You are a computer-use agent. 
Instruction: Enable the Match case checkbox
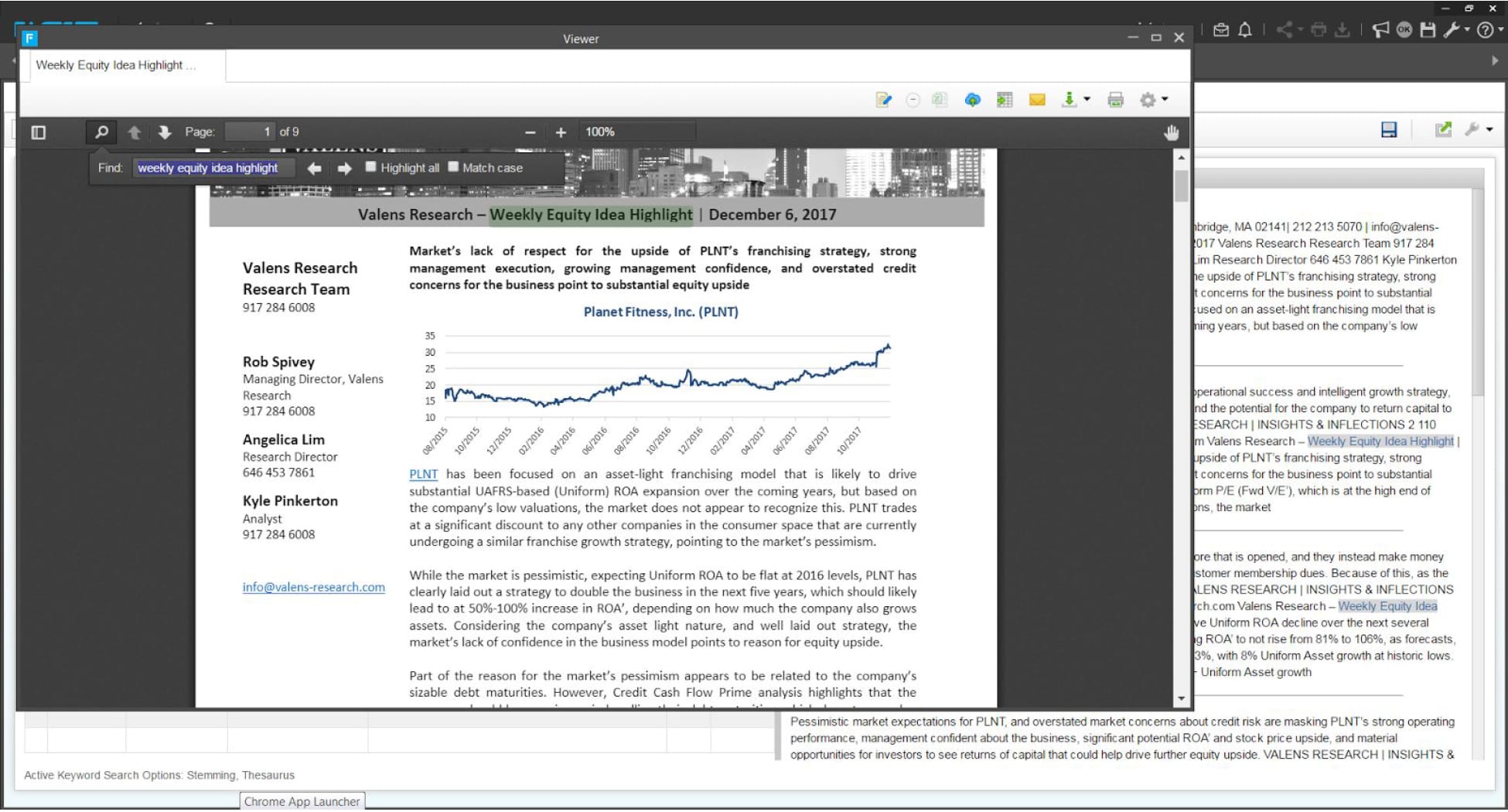point(453,167)
